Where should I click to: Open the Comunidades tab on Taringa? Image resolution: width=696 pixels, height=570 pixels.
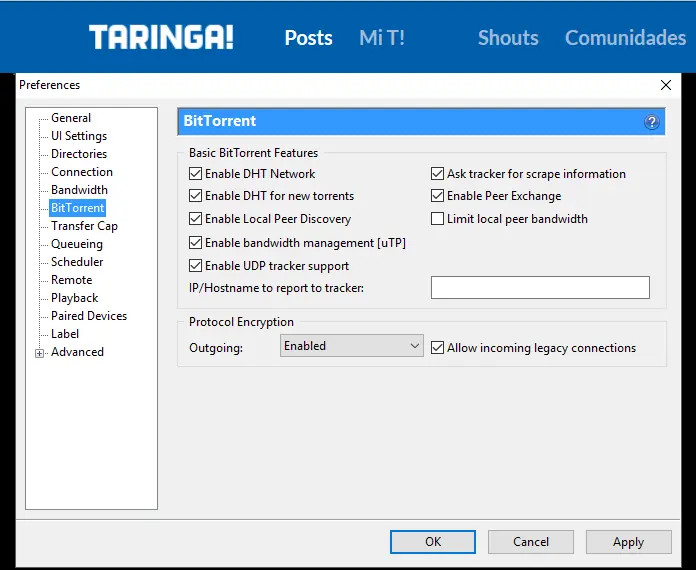click(625, 38)
